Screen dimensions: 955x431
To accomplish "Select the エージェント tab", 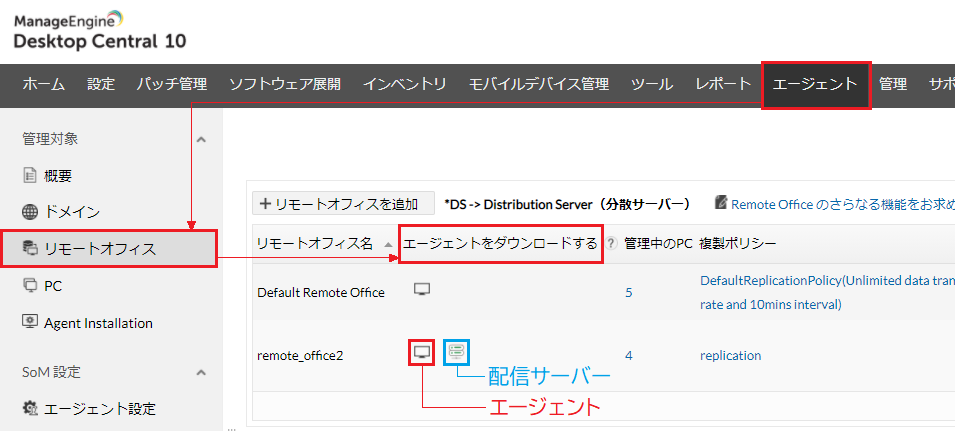I will 816,85.
